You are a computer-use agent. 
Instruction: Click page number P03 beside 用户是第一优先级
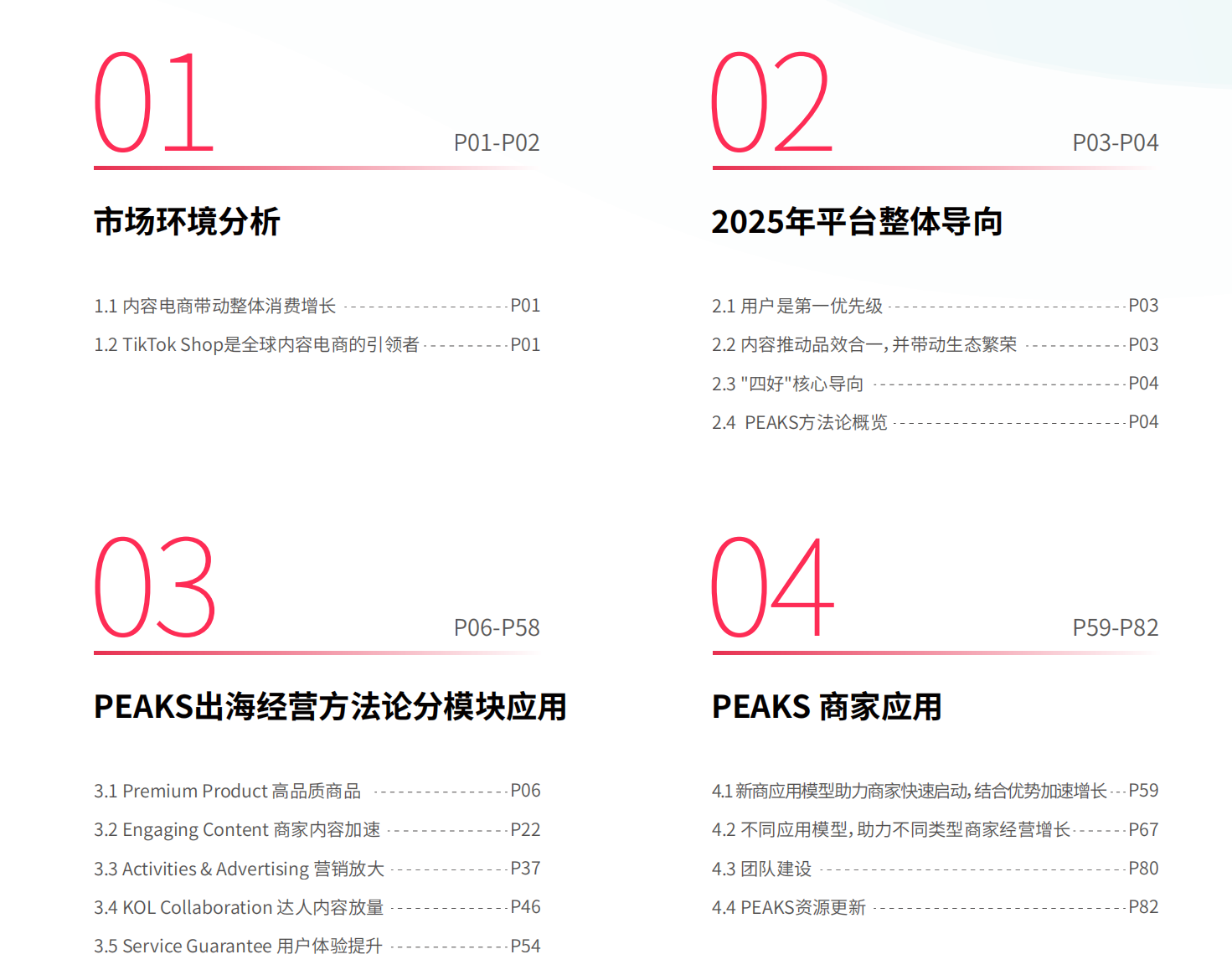[x=1143, y=306]
